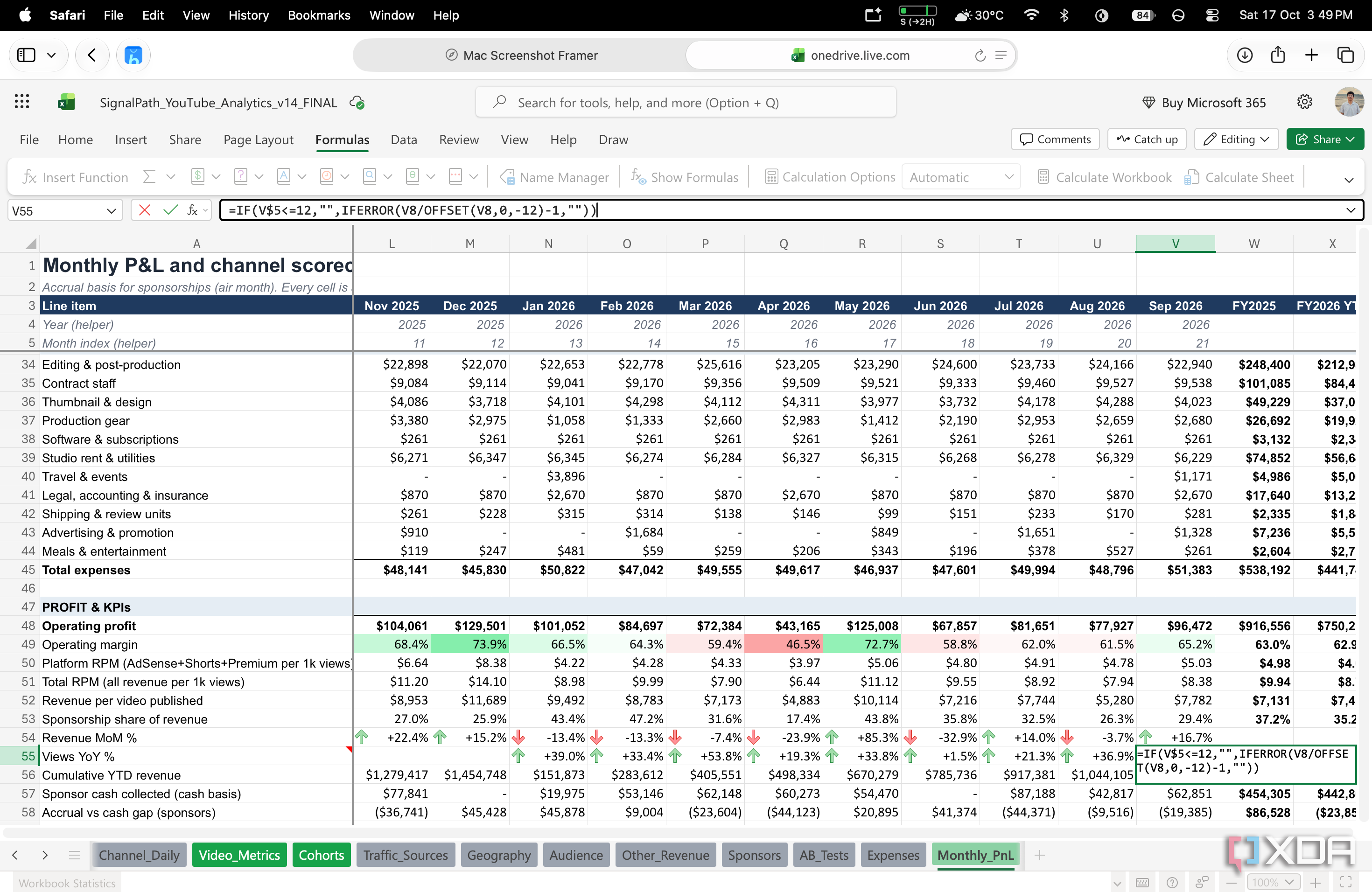Image resolution: width=1372 pixels, height=892 pixels.
Task: Open the Editing mode dropdown
Action: tap(1237, 139)
